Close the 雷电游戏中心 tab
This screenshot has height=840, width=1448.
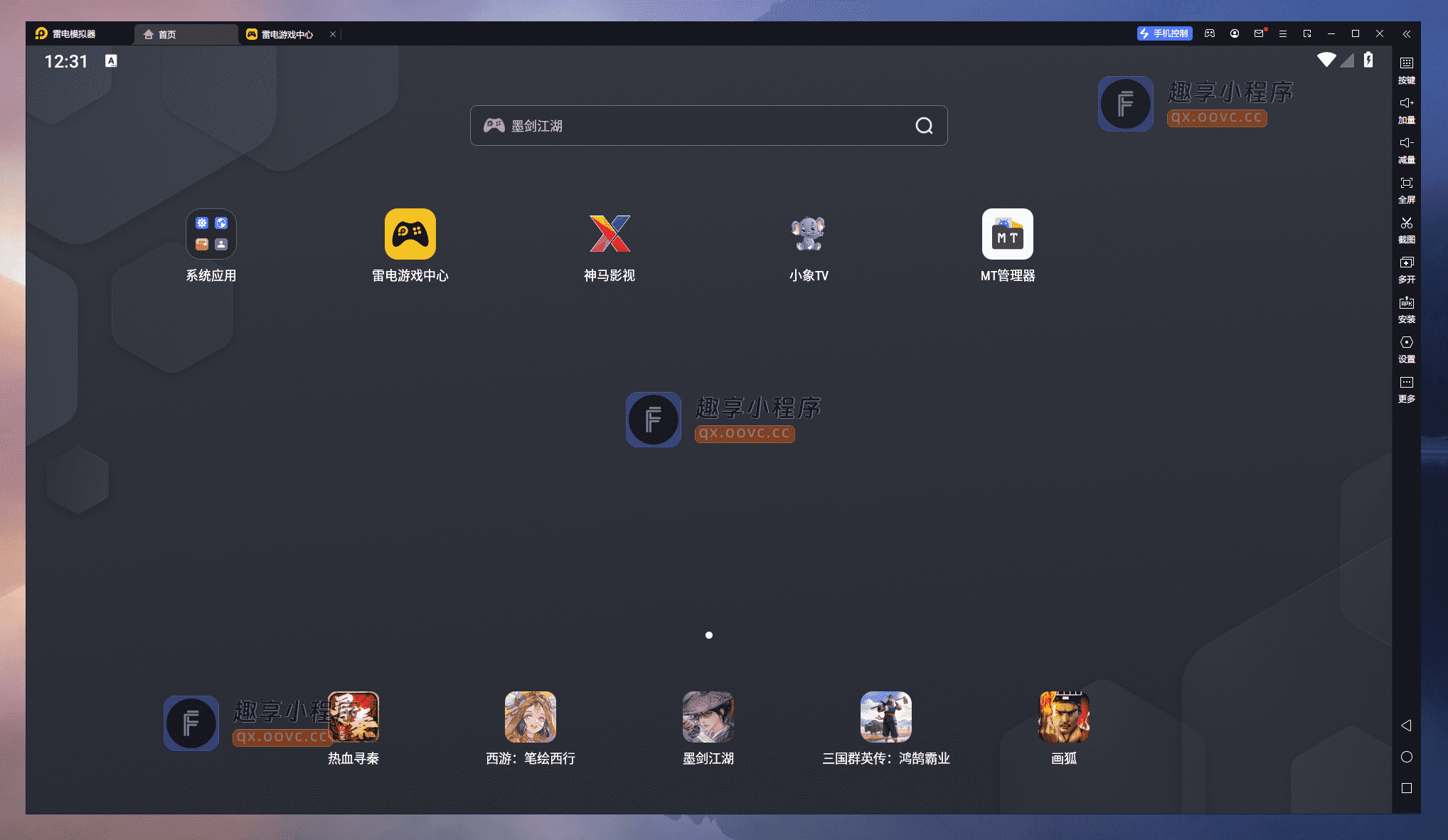(x=332, y=34)
